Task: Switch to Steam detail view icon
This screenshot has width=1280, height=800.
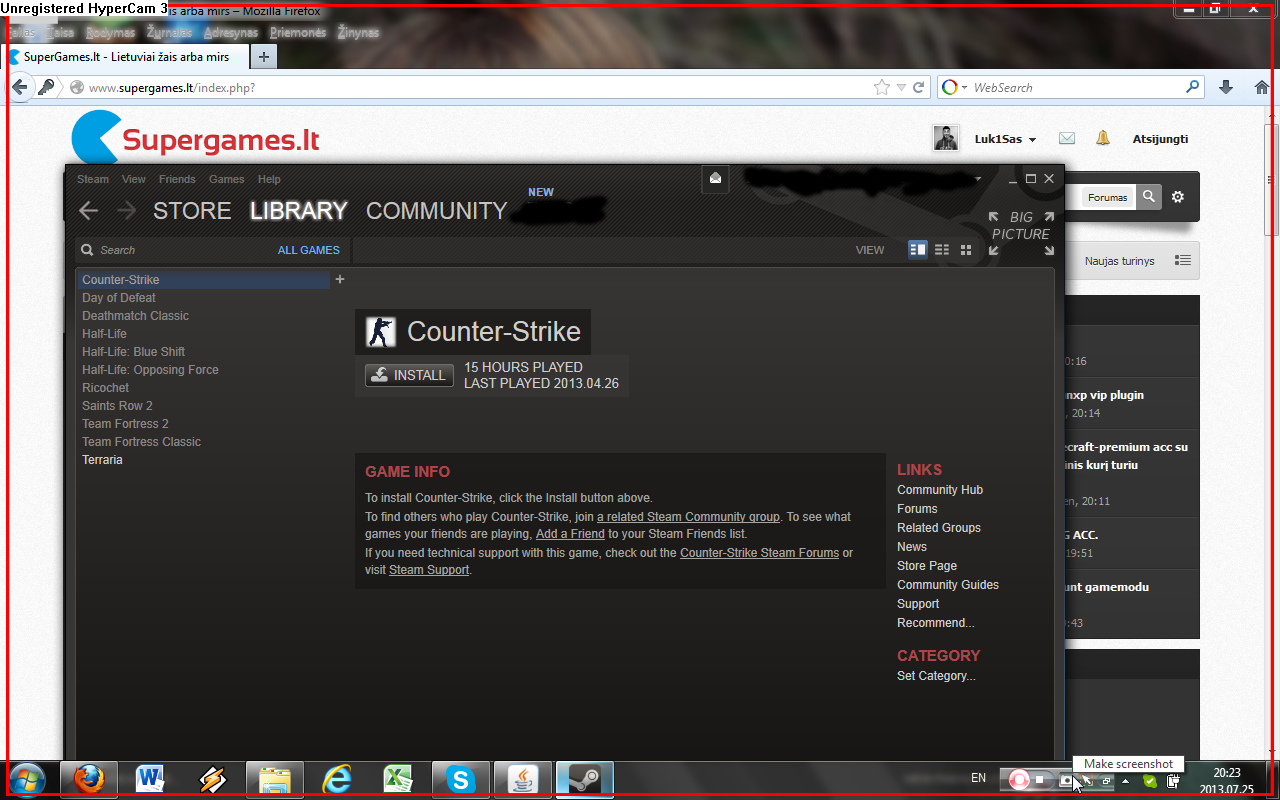Action: point(918,250)
